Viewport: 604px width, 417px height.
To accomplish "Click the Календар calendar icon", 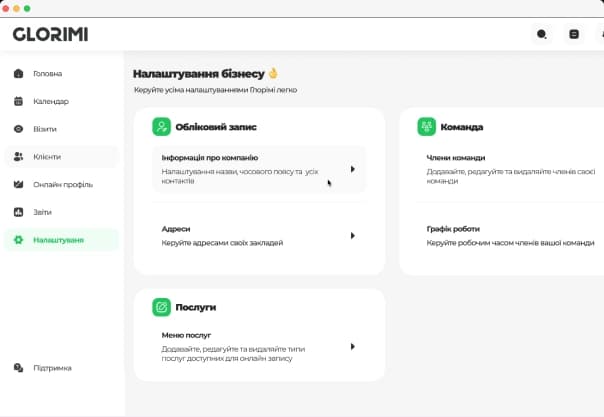I will point(18,101).
